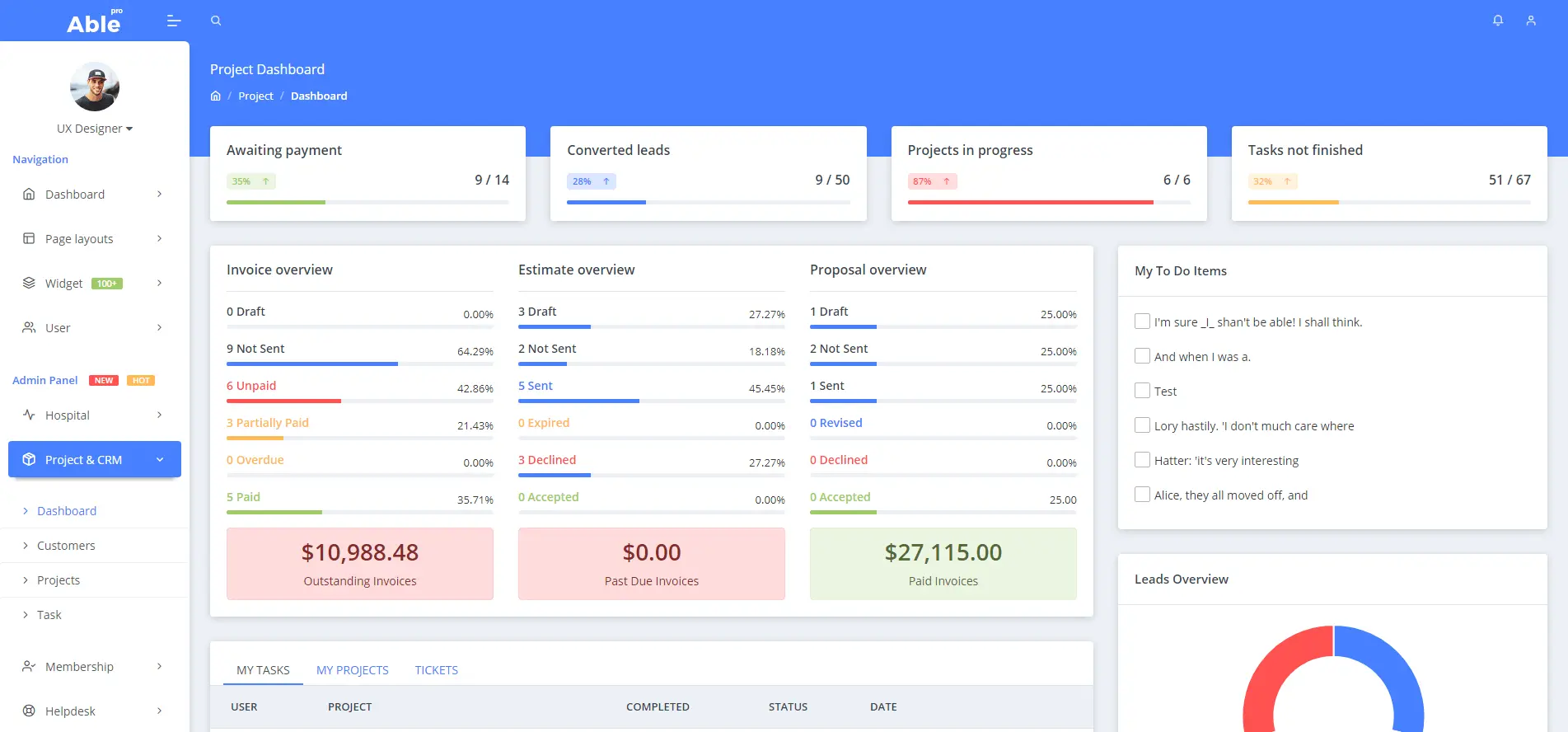Expand the Membership menu chevron
Screen dimensions: 1568x732
(x=159, y=666)
